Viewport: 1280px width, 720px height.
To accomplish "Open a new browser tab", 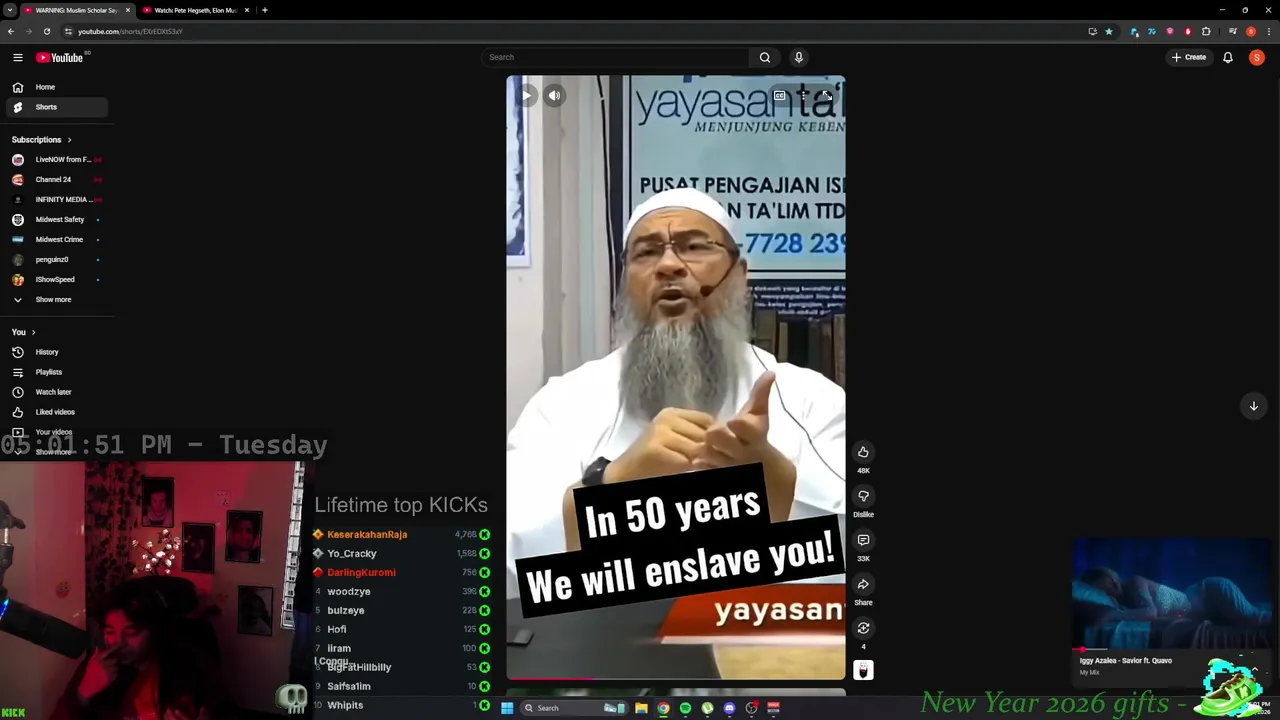I will [x=264, y=10].
